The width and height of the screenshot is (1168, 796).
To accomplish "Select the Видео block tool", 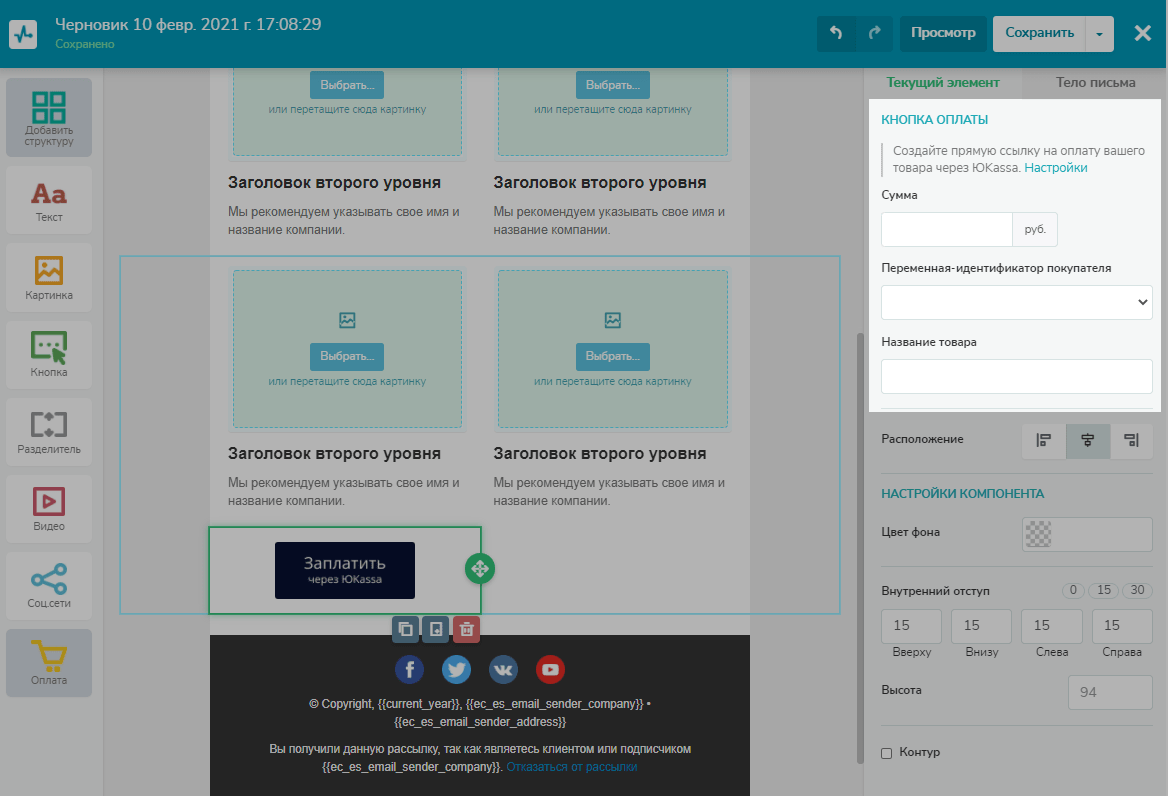I will pyautogui.click(x=49, y=509).
